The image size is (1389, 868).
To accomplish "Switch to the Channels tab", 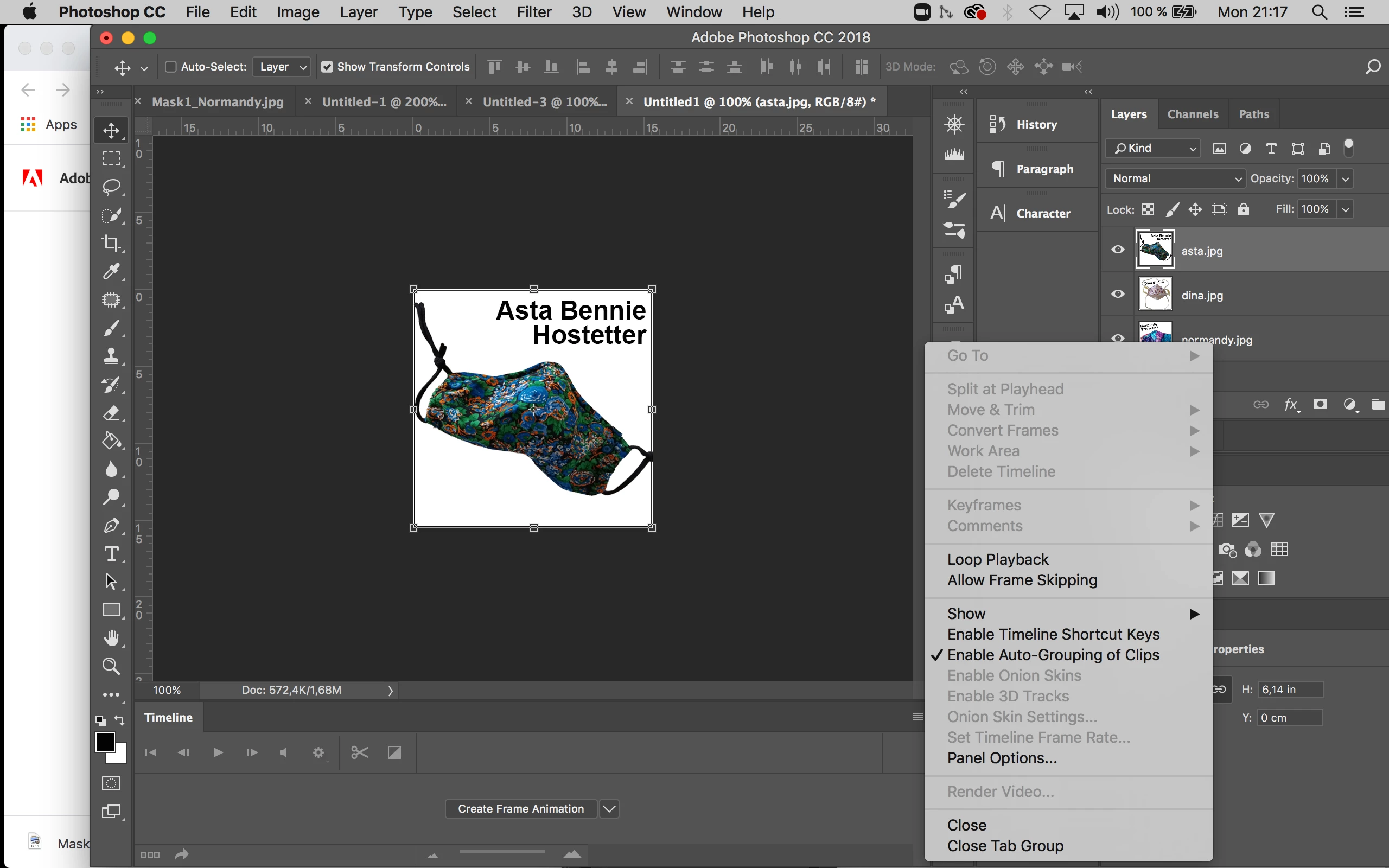I will click(x=1192, y=114).
